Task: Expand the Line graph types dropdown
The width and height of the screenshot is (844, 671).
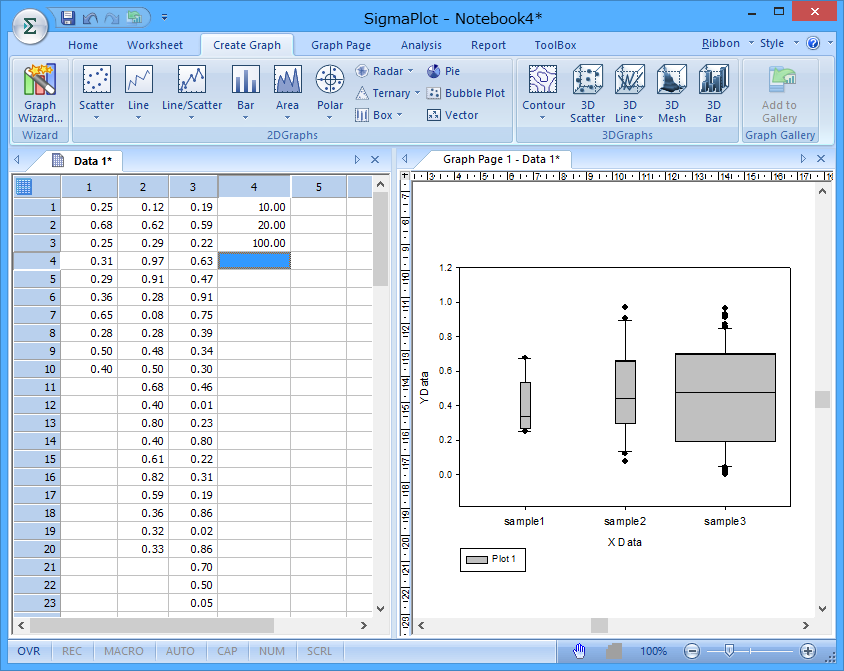Action: (138, 118)
